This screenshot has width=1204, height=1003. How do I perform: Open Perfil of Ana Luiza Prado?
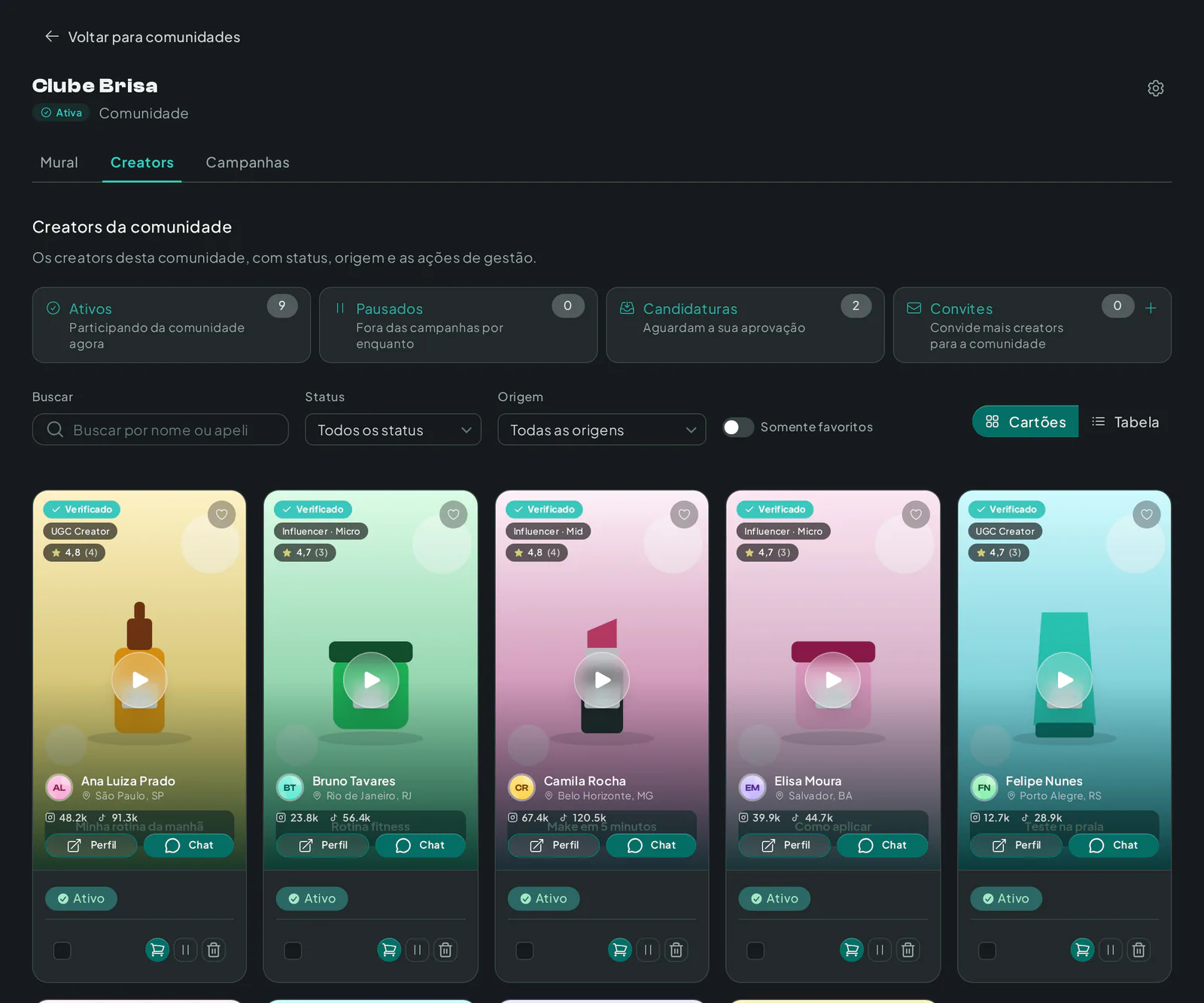(x=92, y=845)
